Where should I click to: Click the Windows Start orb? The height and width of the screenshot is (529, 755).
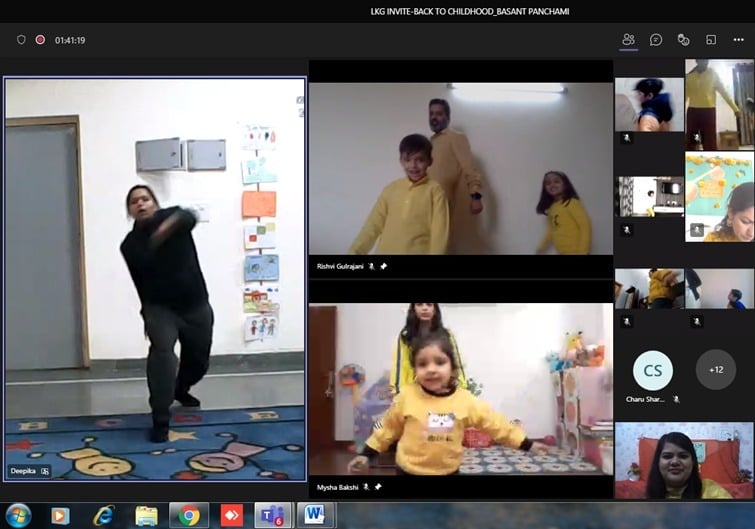coord(18,515)
